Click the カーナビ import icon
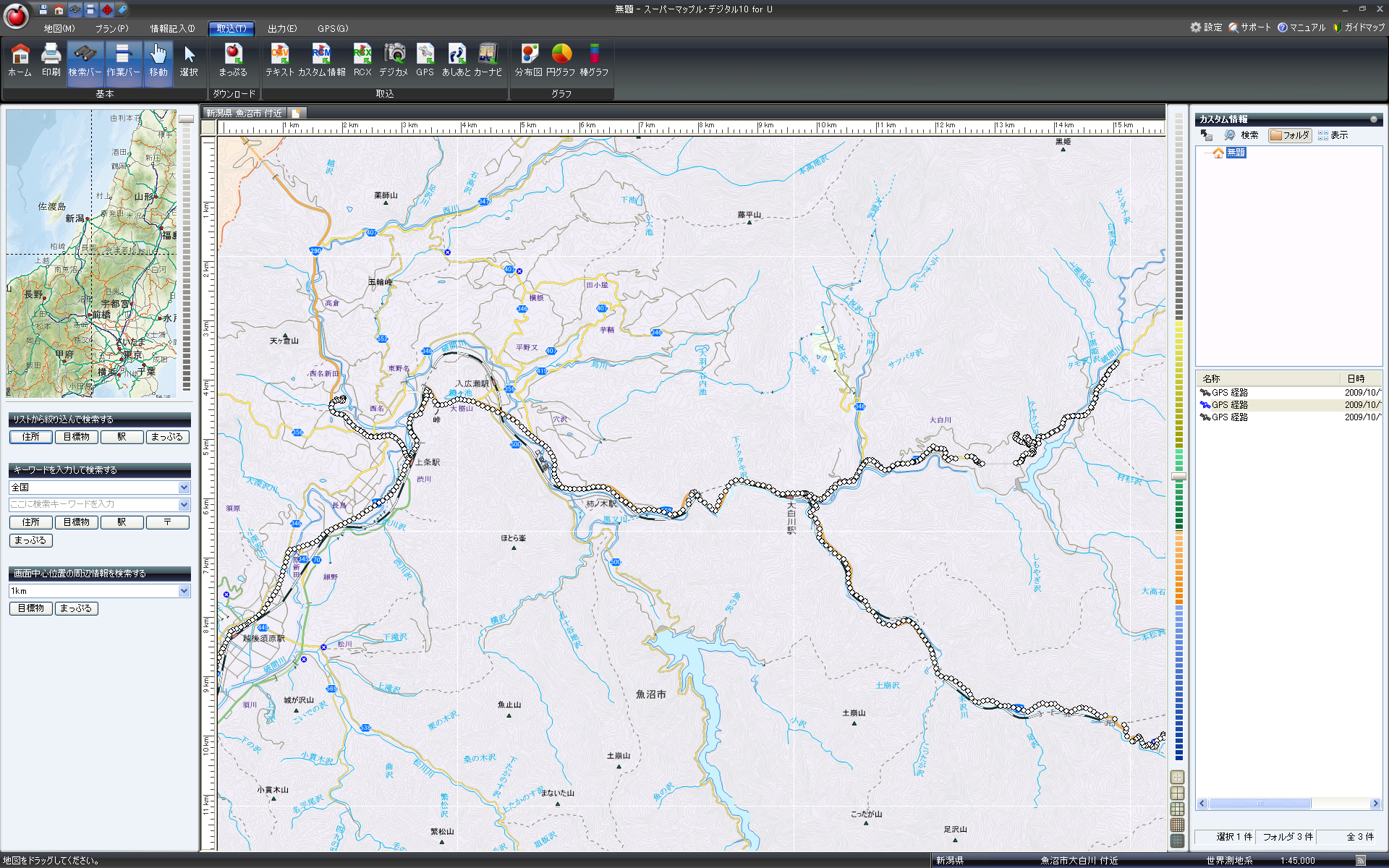 (x=488, y=59)
